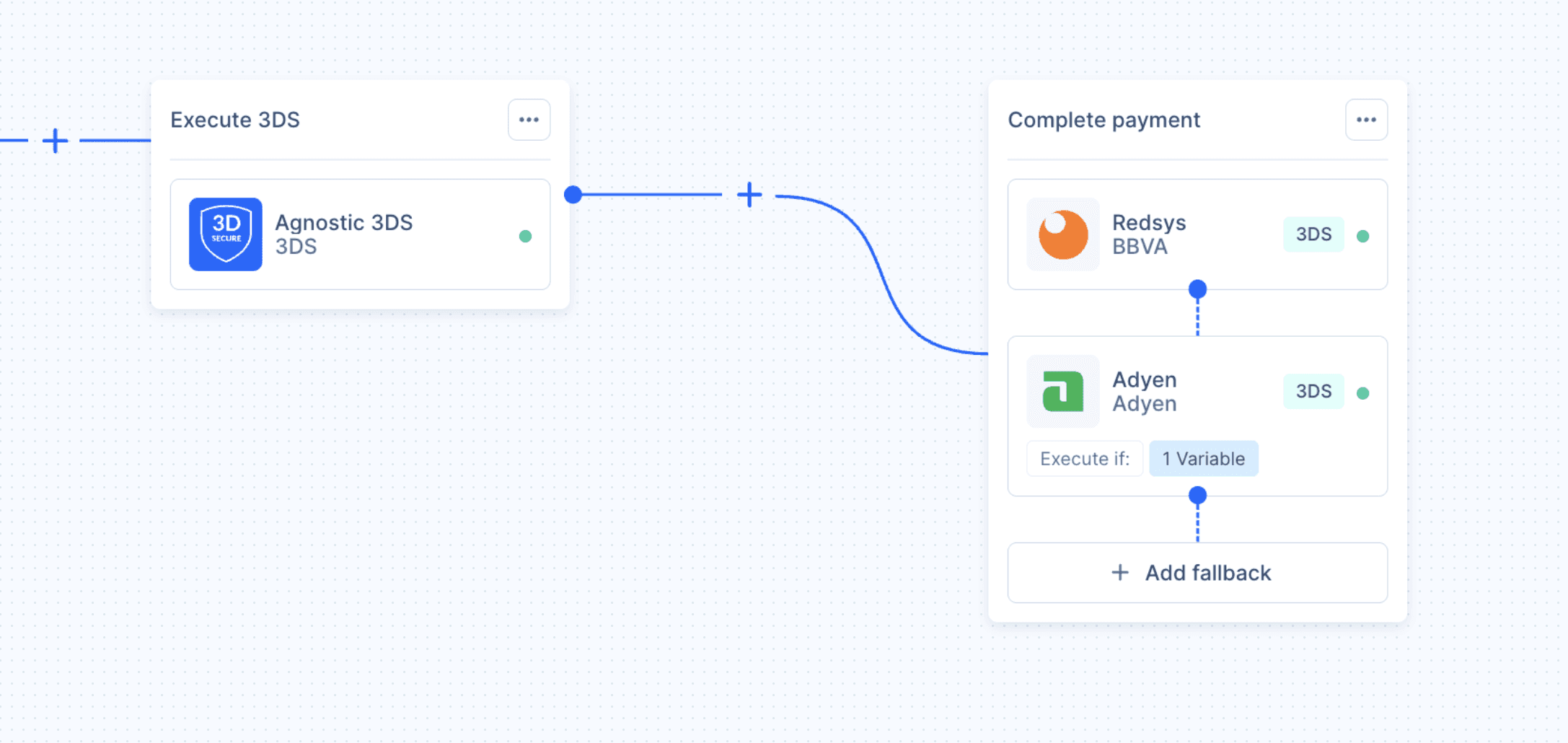Click the plus connector before Execute 3DS
1568x743 pixels.
[x=54, y=141]
